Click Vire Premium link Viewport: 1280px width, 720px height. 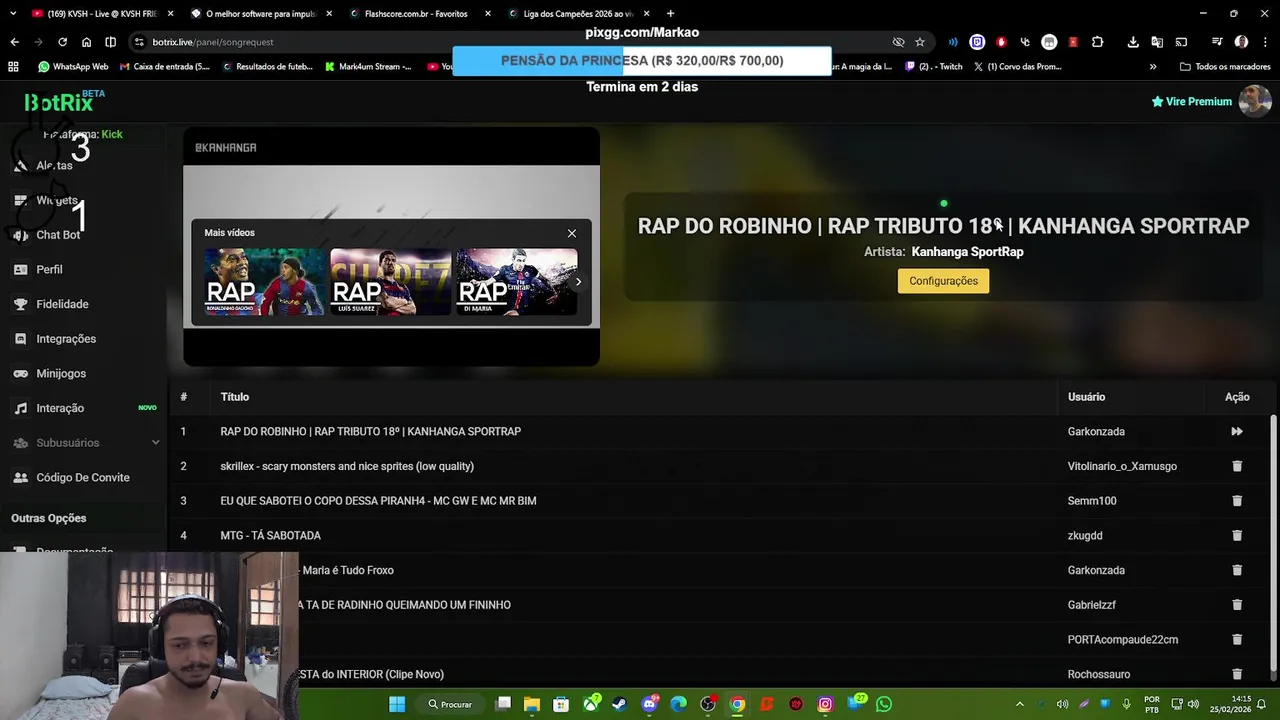[x=1191, y=102]
